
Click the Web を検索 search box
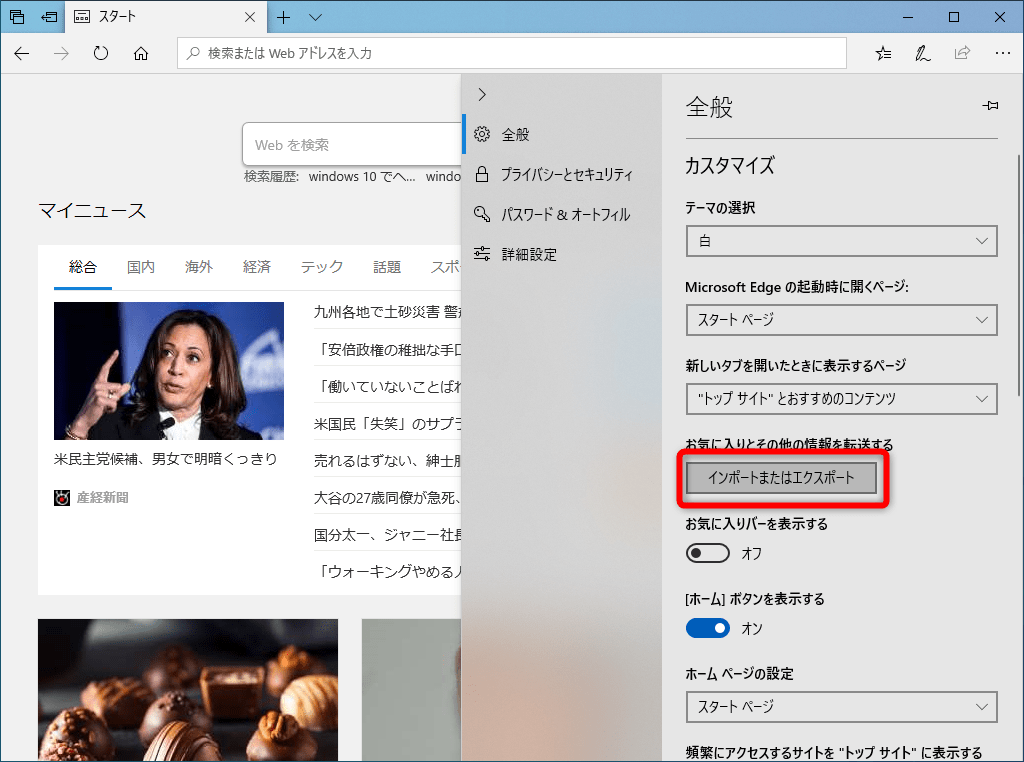click(x=352, y=145)
